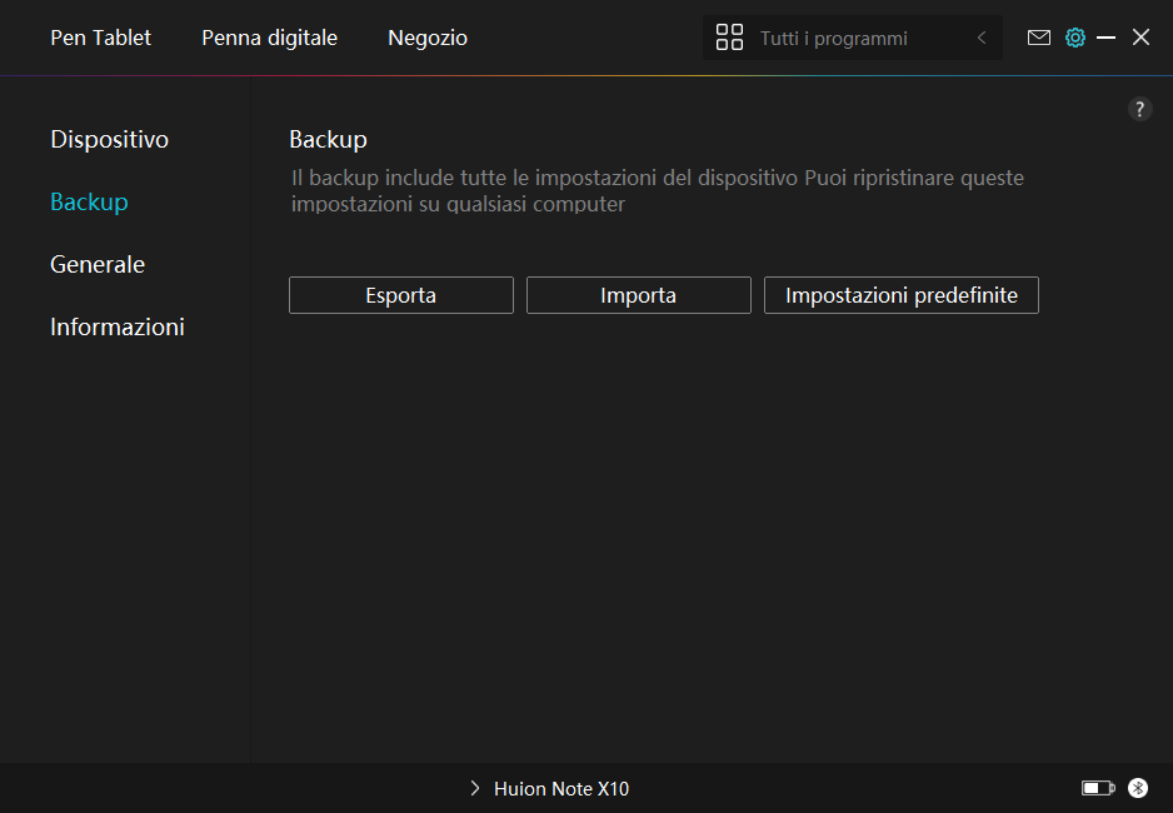Restore with Impostazioni predefinite button
The width and height of the screenshot is (1173, 813).
pyautogui.click(x=901, y=296)
